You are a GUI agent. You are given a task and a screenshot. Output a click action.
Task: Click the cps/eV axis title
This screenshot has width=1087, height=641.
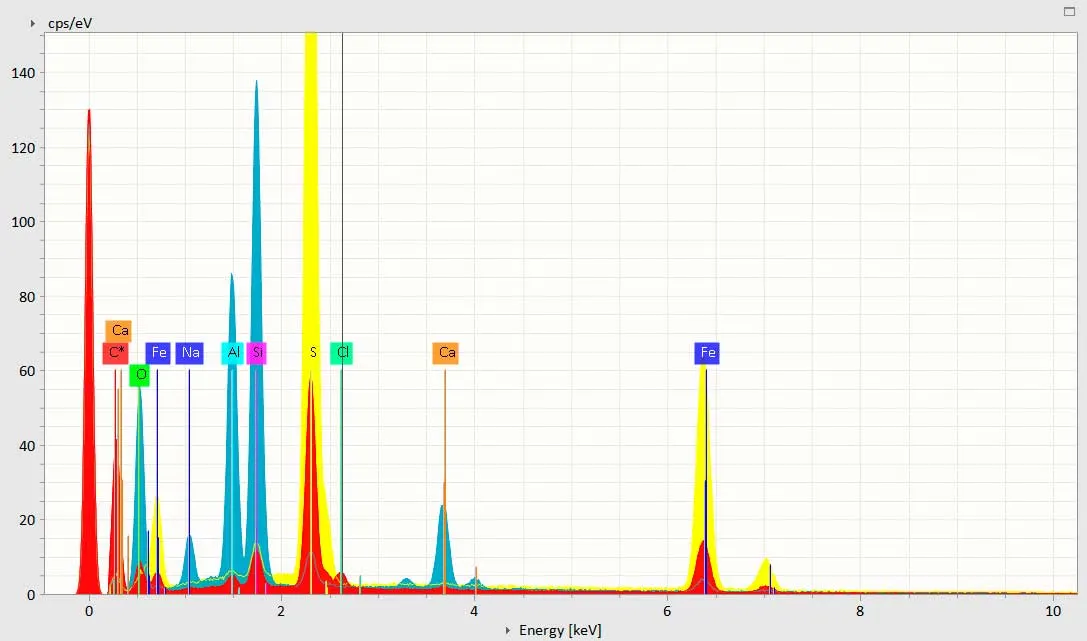[70, 23]
